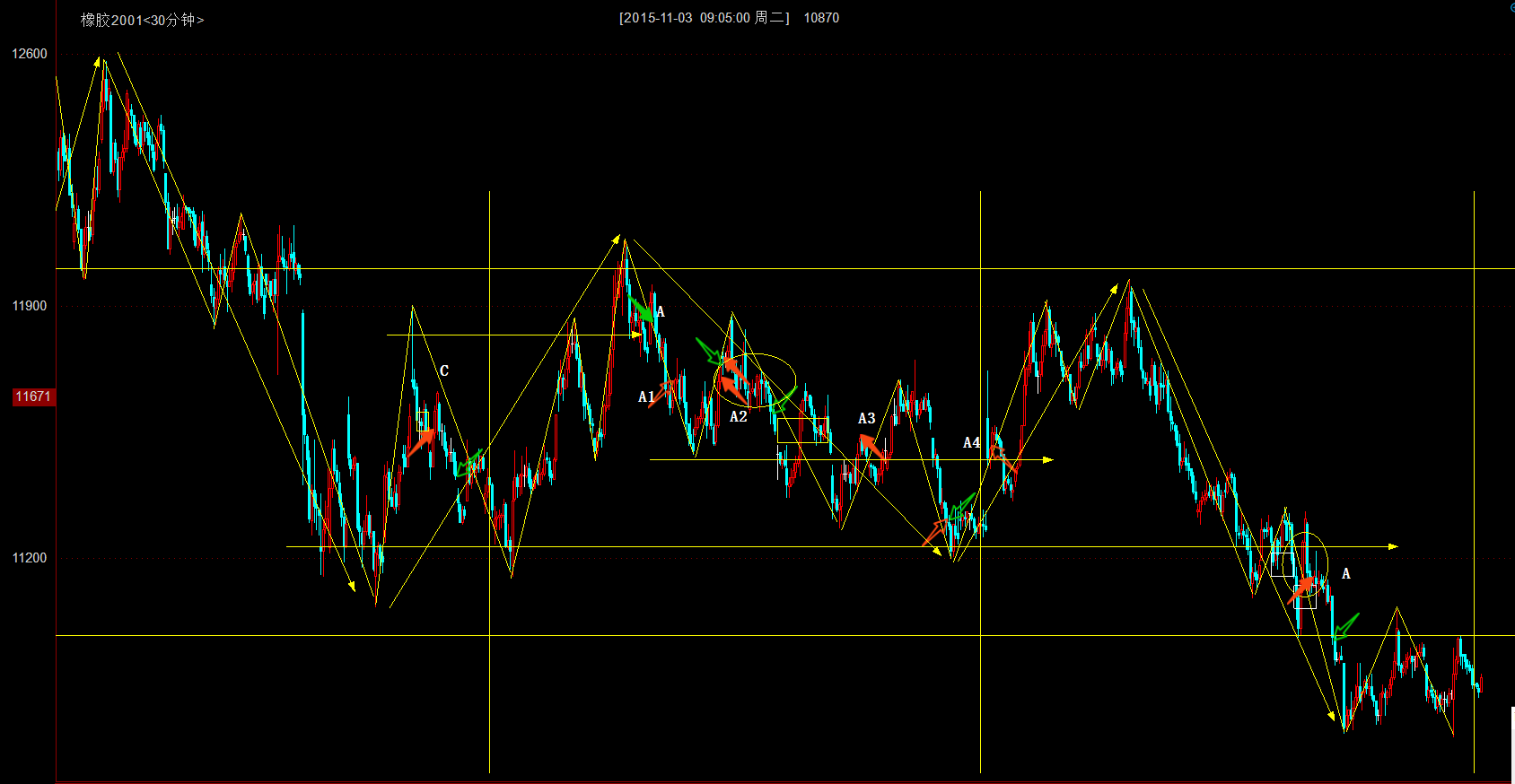Select the A2 text label
Image resolution: width=1515 pixels, height=784 pixels.
point(738,417)
